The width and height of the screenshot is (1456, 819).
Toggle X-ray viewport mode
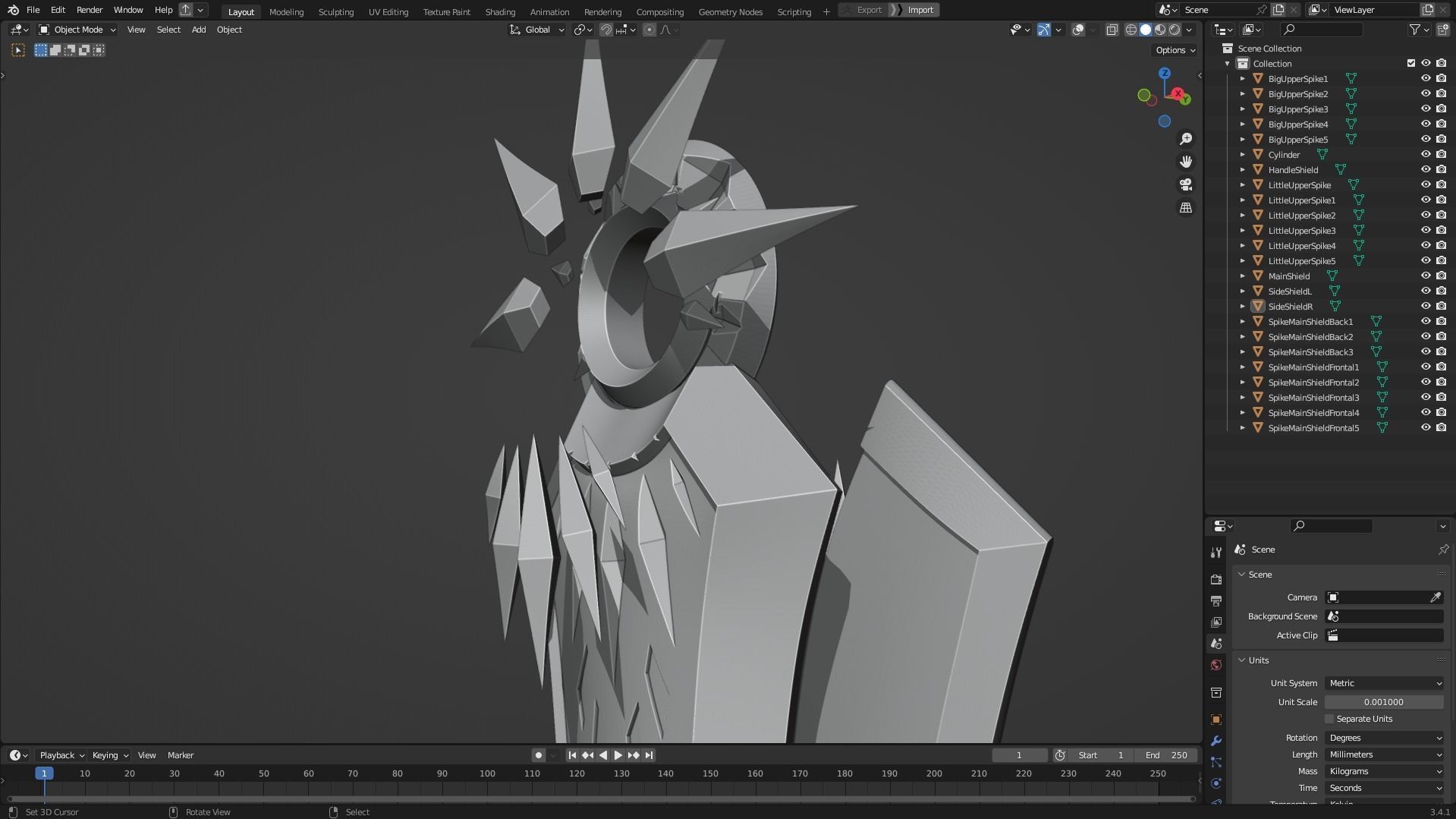tap(1112, 30)
